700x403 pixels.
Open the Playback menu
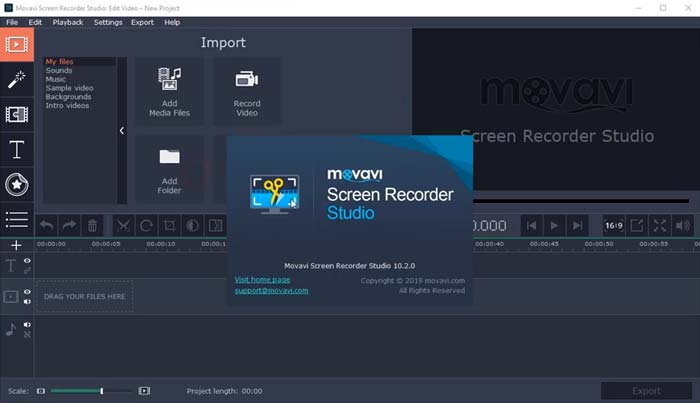(68, 22)
